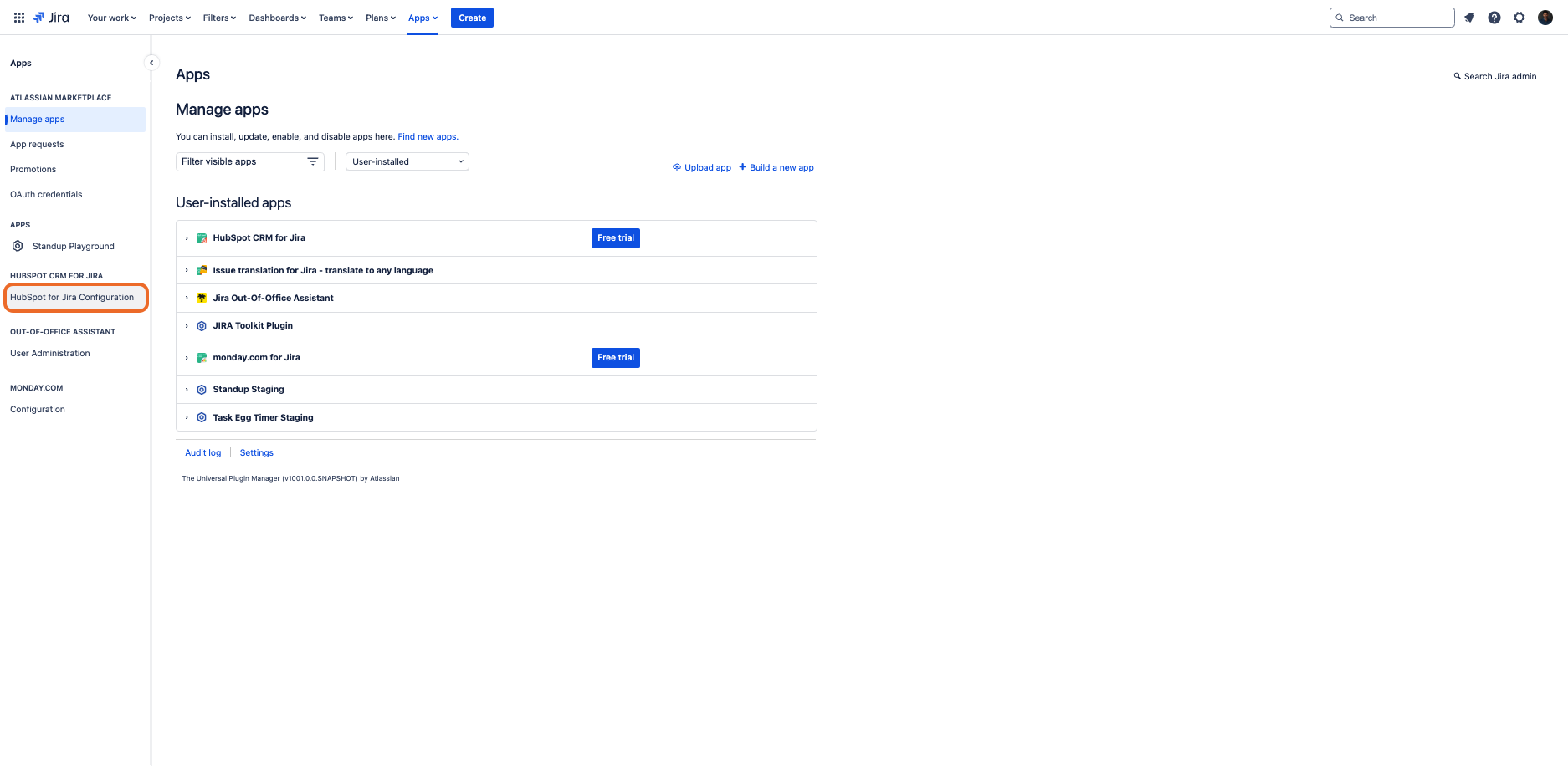Open the Dashboards menu
The height and width of the screenshot is (766, 1568).
pyautogui.click(x=278, y=18)
